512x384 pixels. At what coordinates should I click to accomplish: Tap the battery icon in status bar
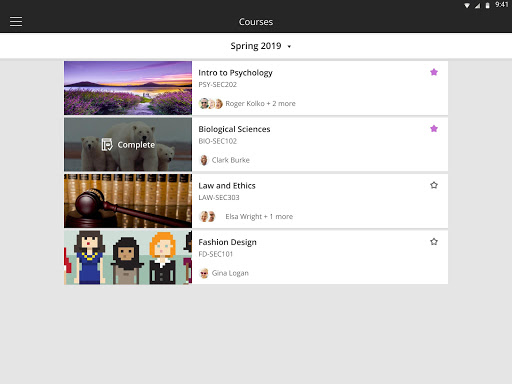[x=487, y=5]
